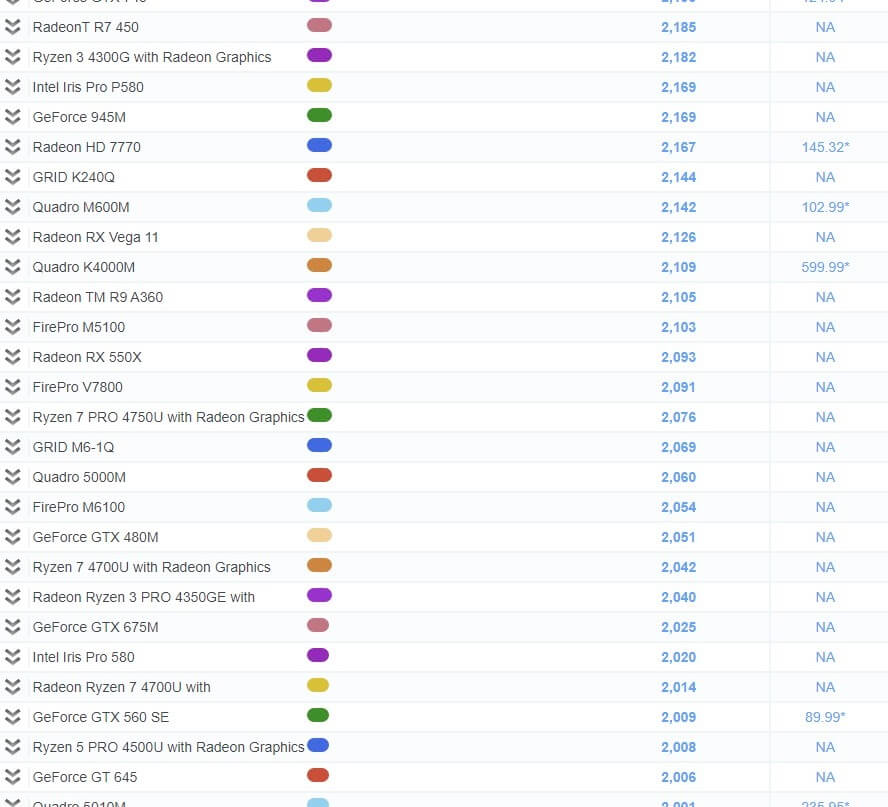Click the 89.99* price for GeForce GTX 560 SE
The image size is (888, 807).
825,718
